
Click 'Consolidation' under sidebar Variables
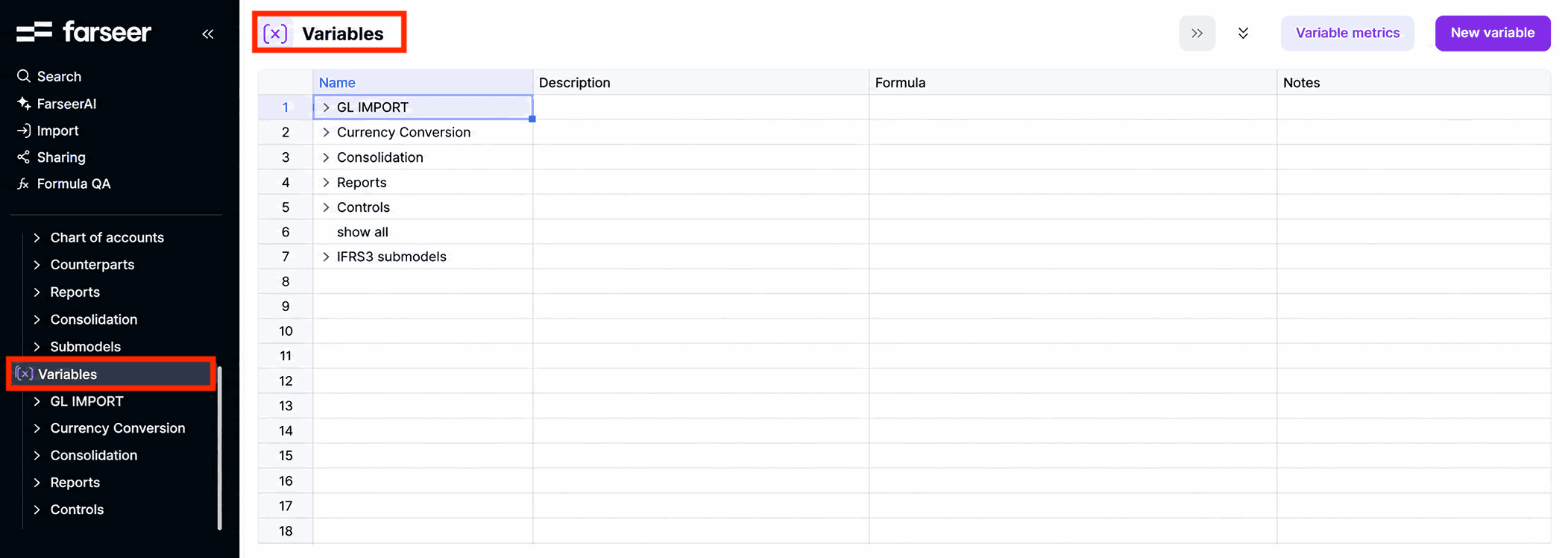[94, 455]
